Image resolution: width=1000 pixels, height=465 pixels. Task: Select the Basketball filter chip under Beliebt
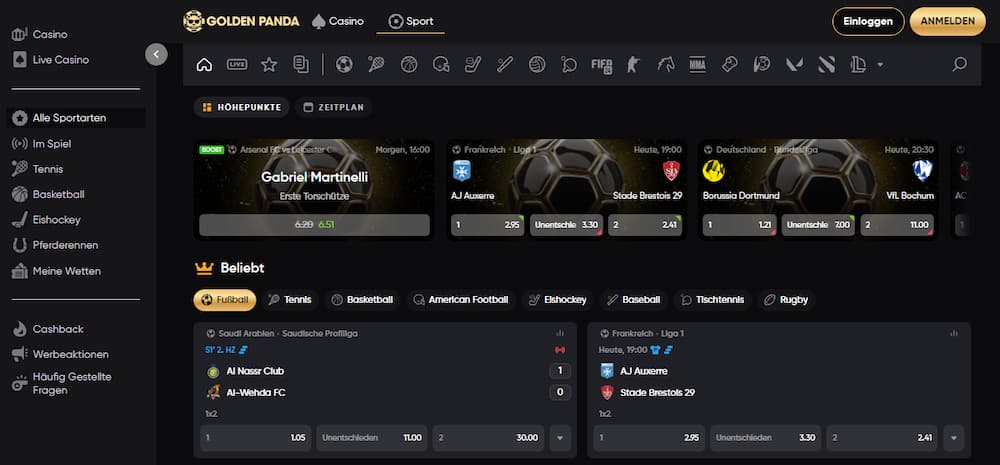point(362,300)
